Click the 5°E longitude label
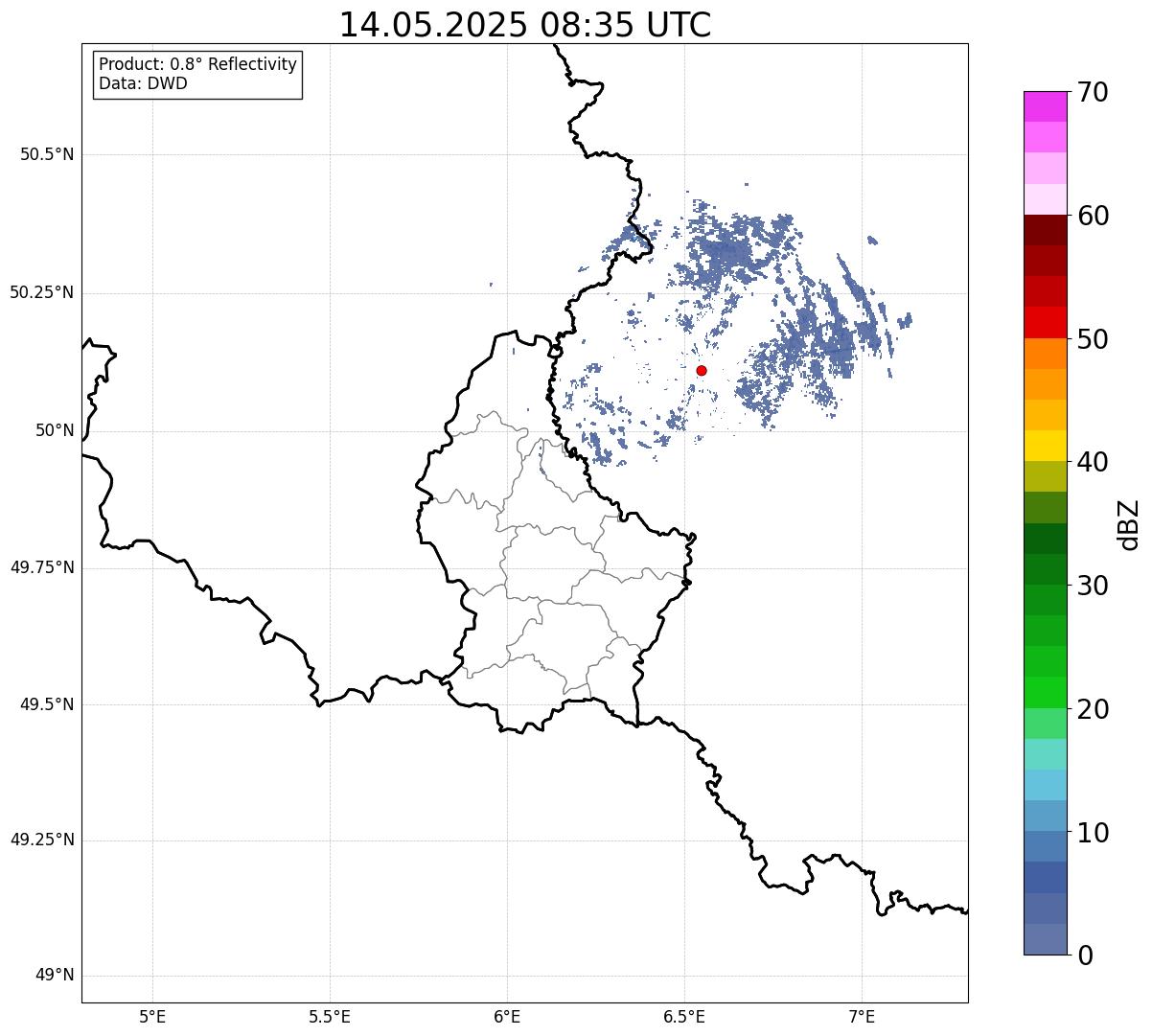Viewport: 1152px width, 1036px height. click(x=152, y=1016)
